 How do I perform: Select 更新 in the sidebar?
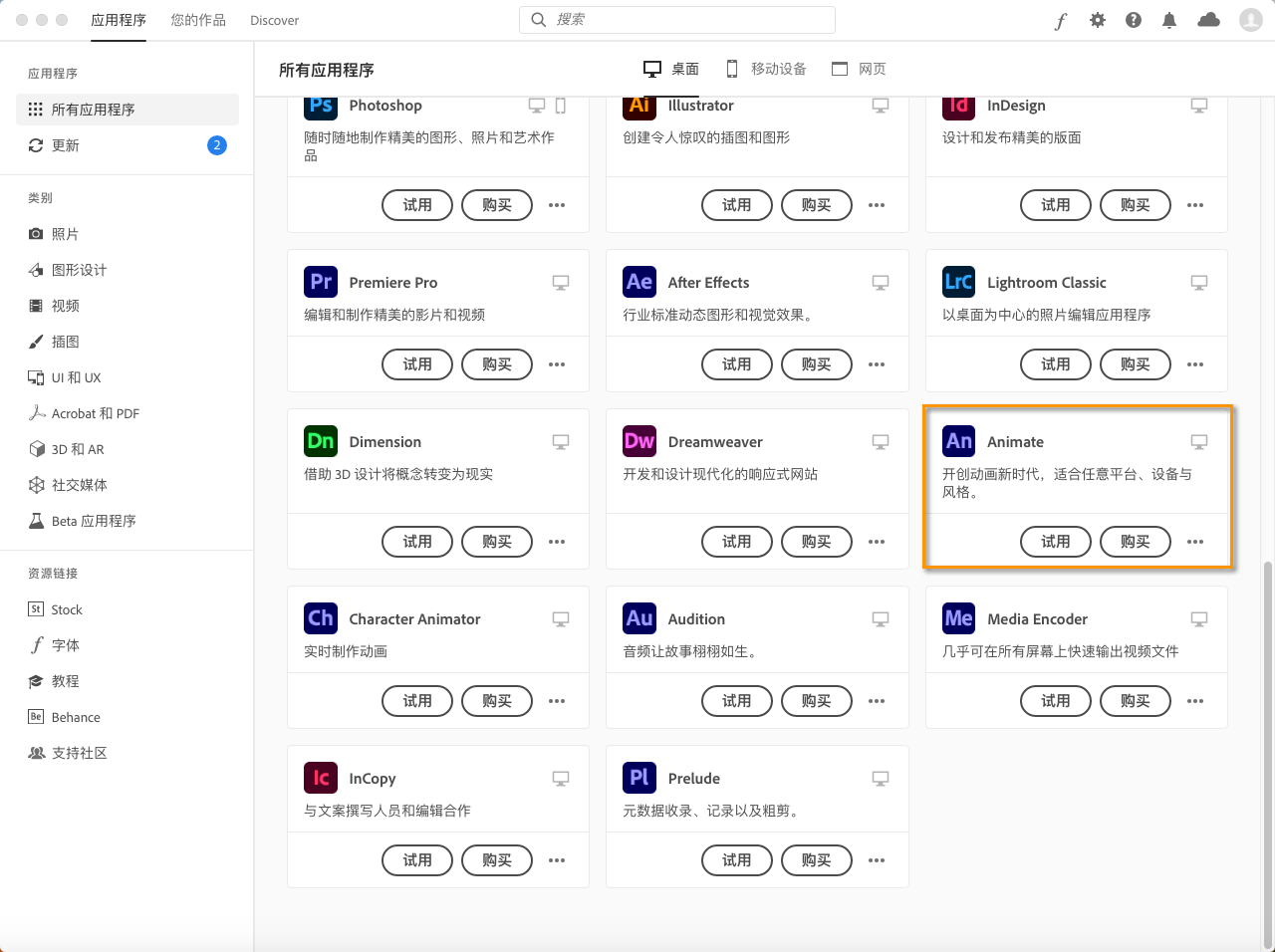(x=66, y=145)
